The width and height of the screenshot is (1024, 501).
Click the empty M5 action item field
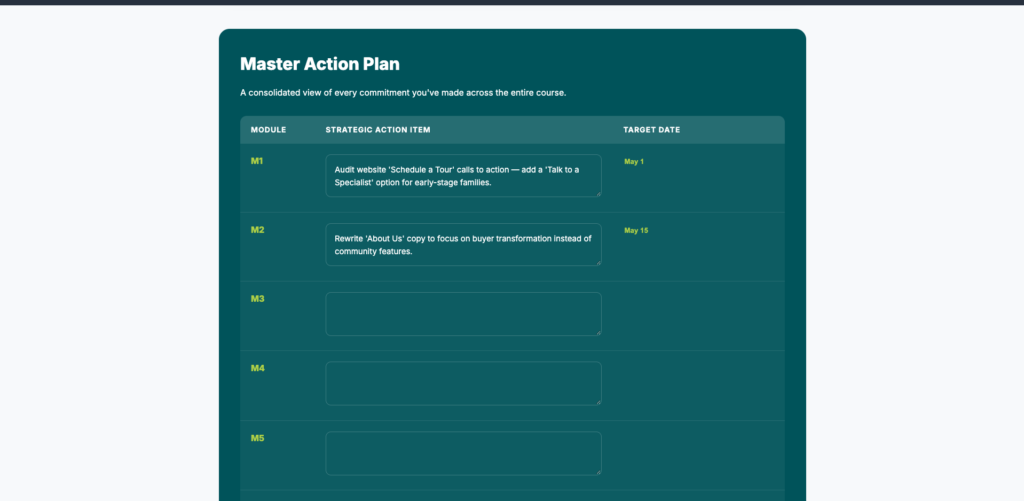(x=463, y=453)
